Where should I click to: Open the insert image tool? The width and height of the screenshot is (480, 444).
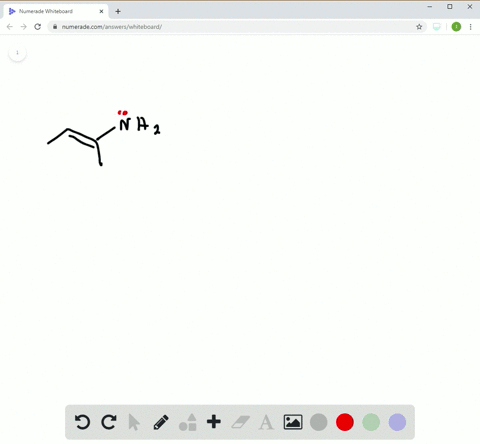[293, 422]
